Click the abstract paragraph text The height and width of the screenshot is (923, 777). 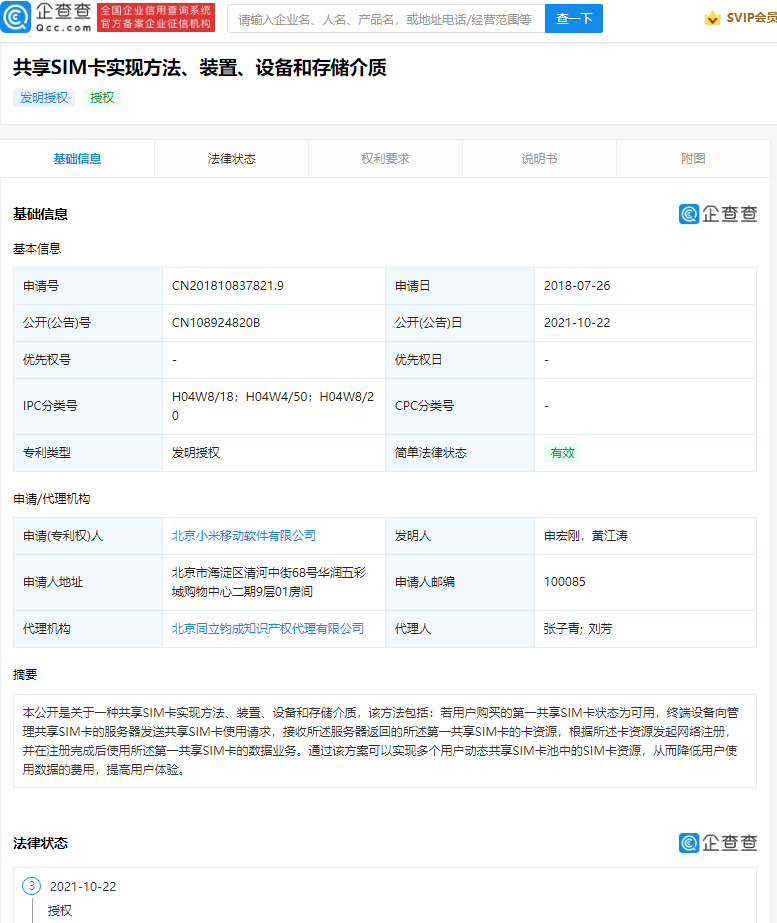[381, 741]
